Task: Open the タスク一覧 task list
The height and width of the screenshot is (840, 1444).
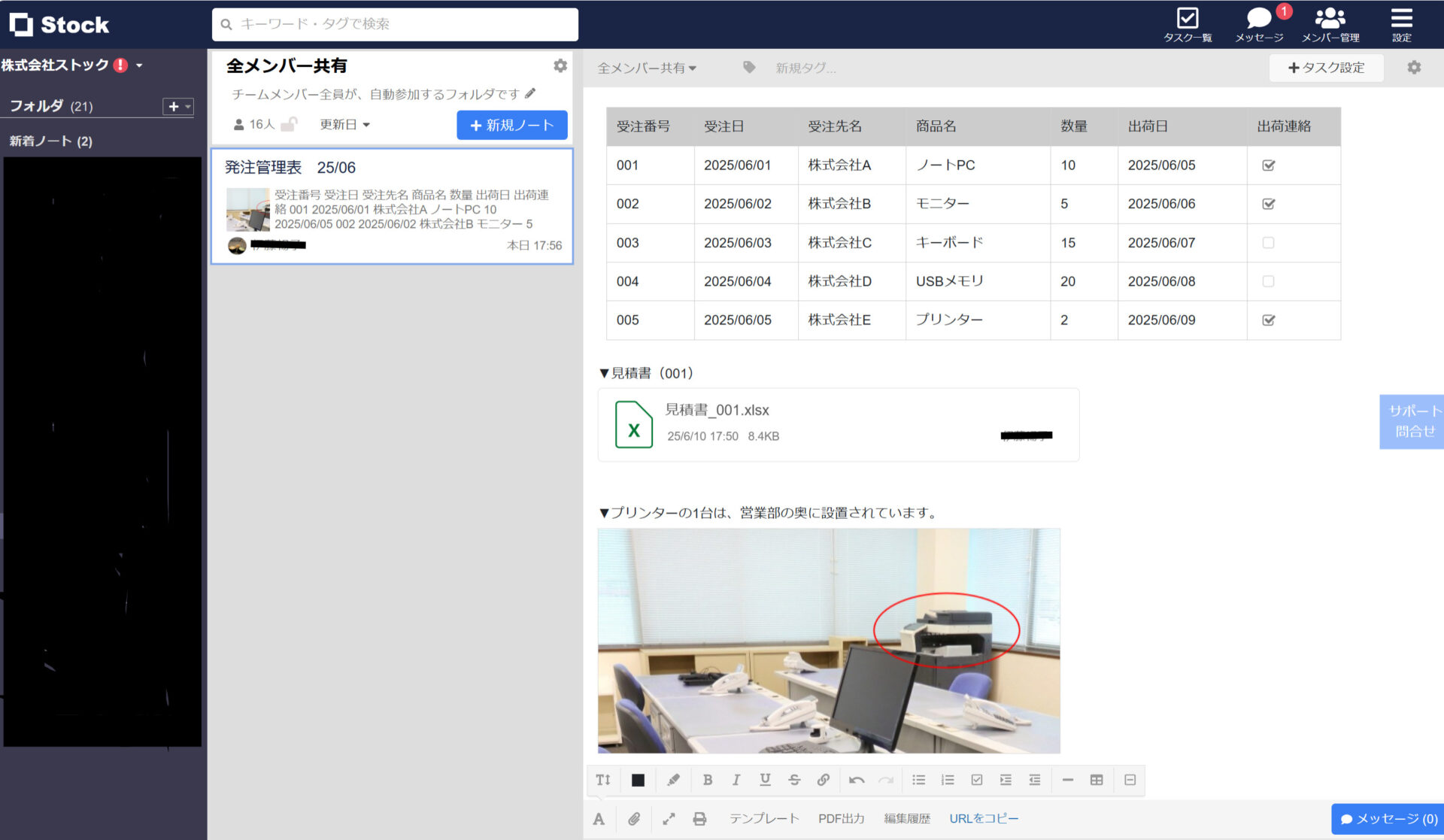Action: point(1187,23)
